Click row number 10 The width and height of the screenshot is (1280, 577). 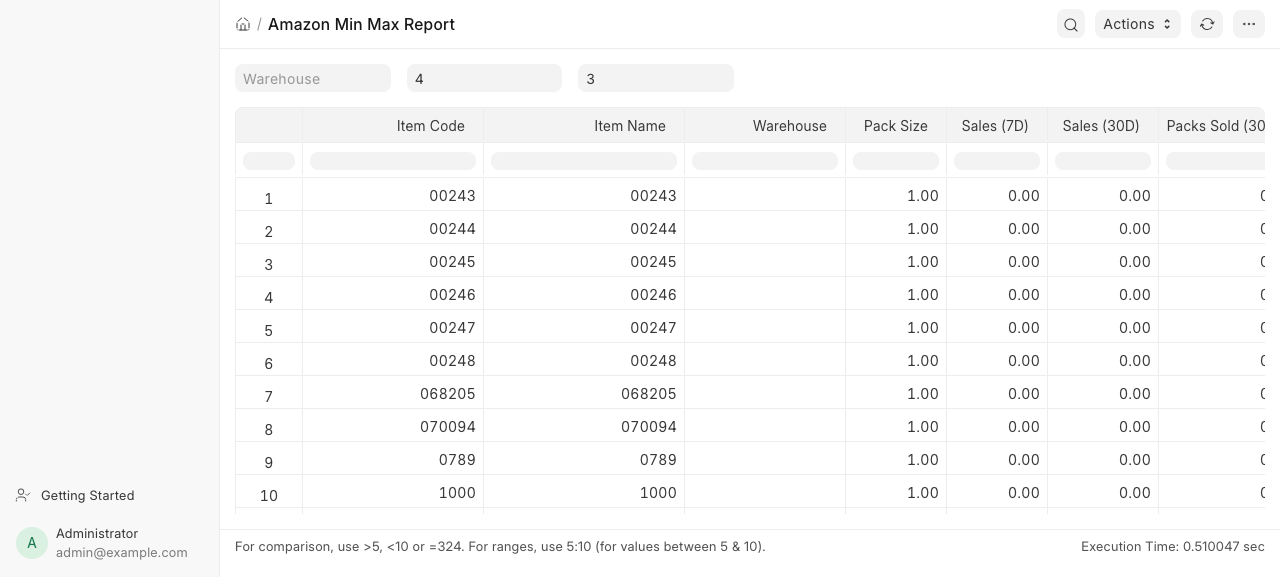tap(268, 495)
